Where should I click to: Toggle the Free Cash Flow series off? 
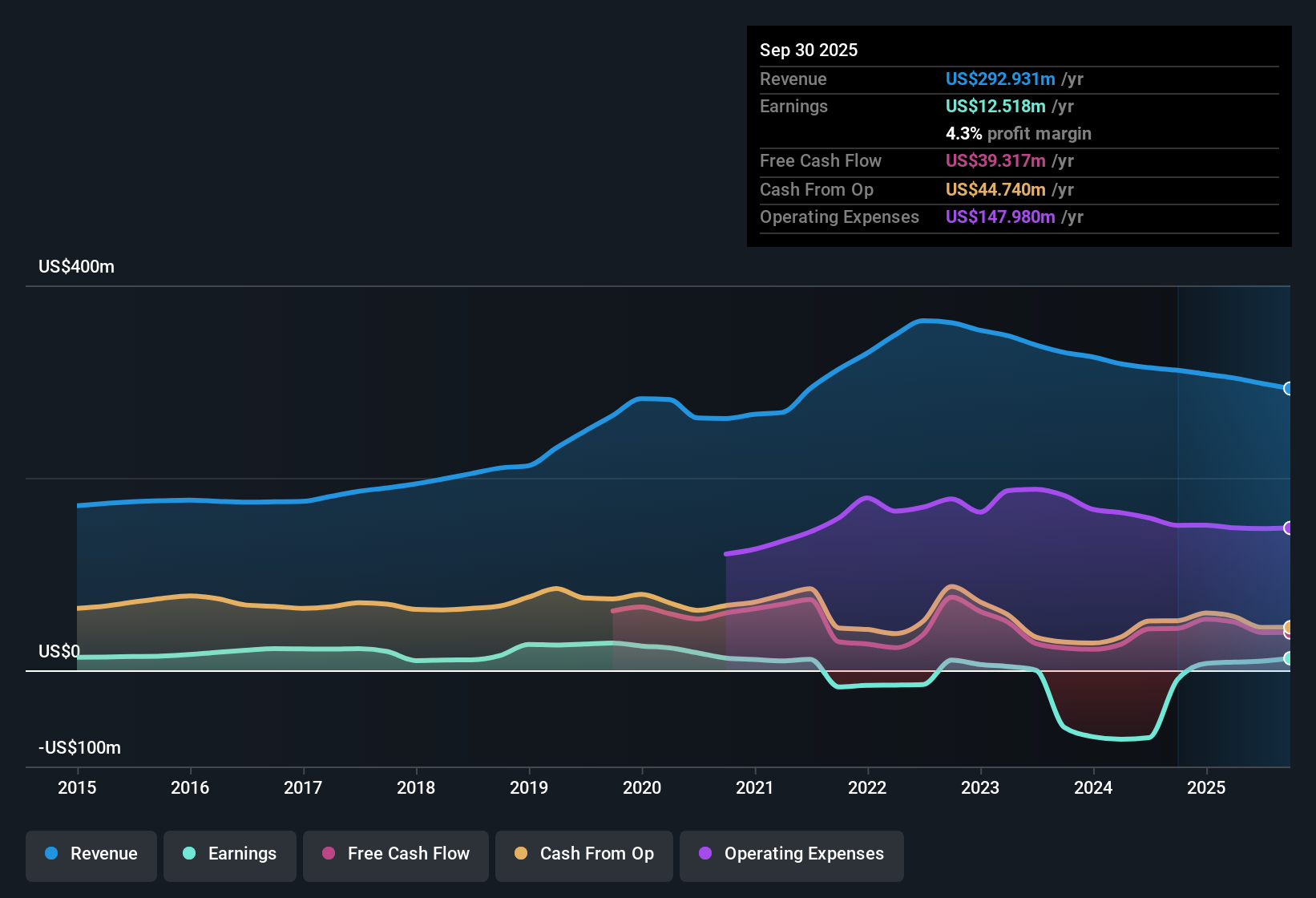point(395,854)
